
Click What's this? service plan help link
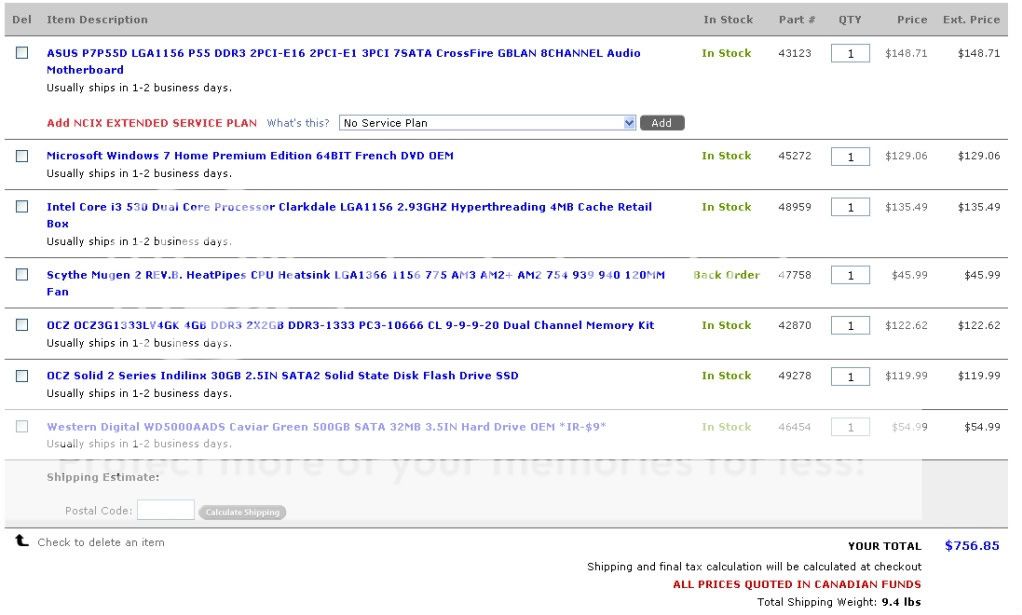[x=298, y=122]
